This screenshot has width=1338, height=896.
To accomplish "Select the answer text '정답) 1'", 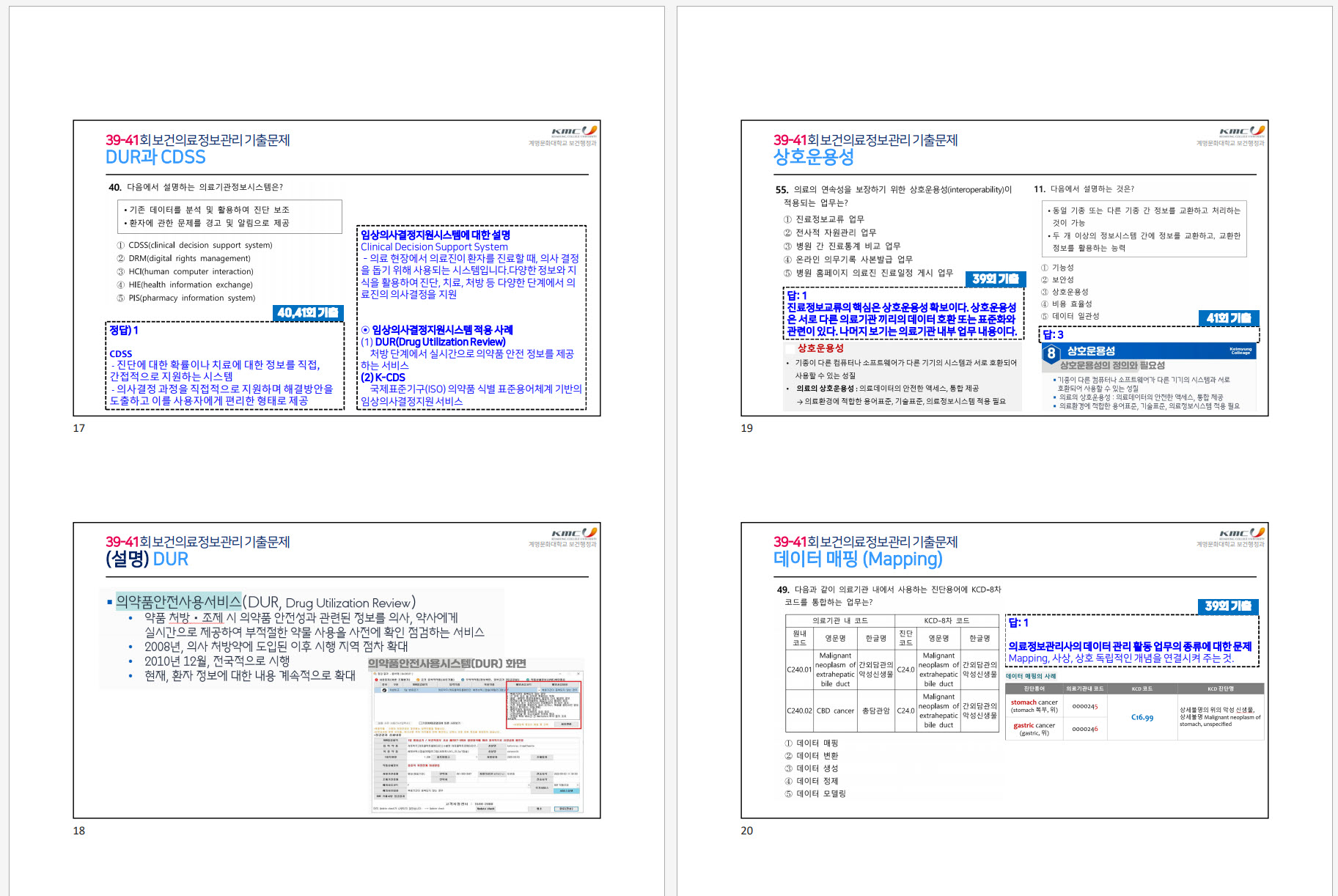I will click(x=124, y=331).
